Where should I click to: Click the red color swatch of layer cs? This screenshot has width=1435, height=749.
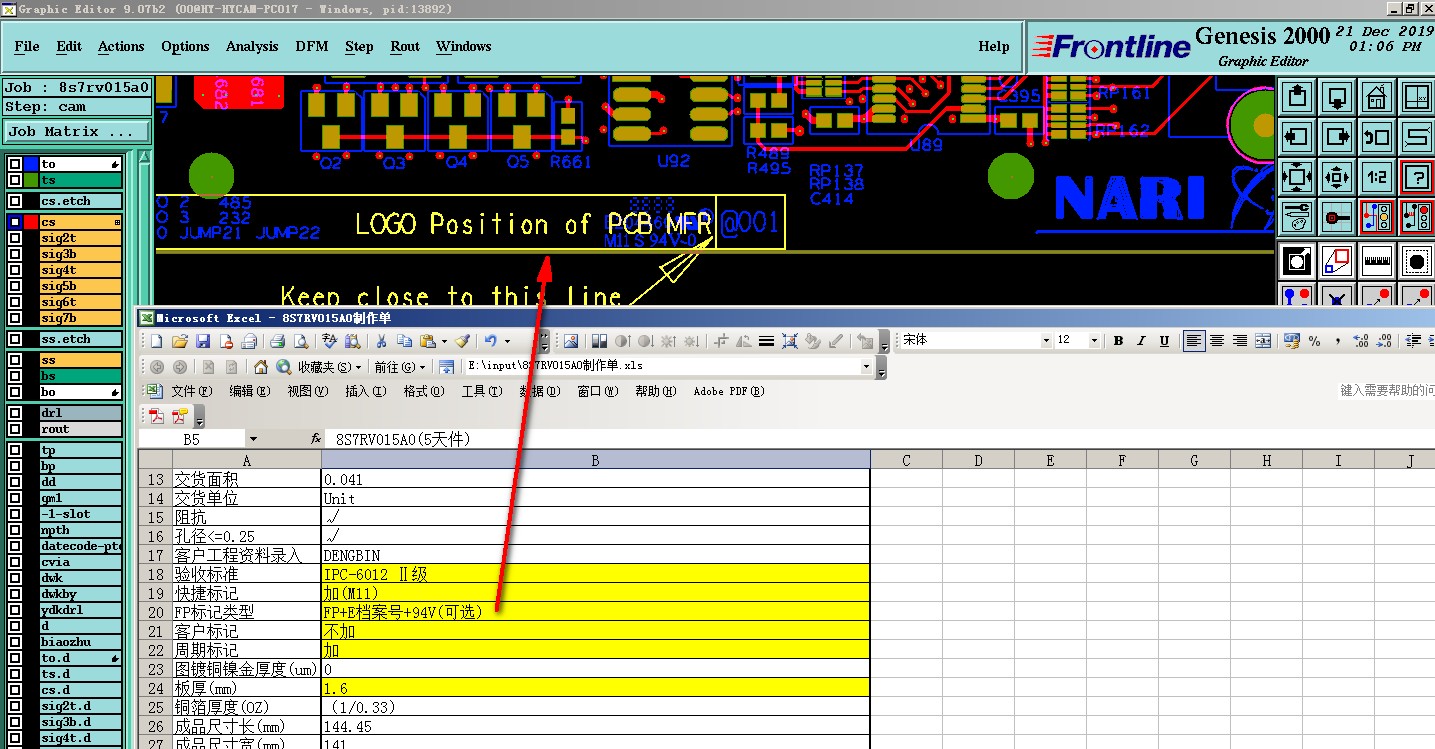[30, 222]
